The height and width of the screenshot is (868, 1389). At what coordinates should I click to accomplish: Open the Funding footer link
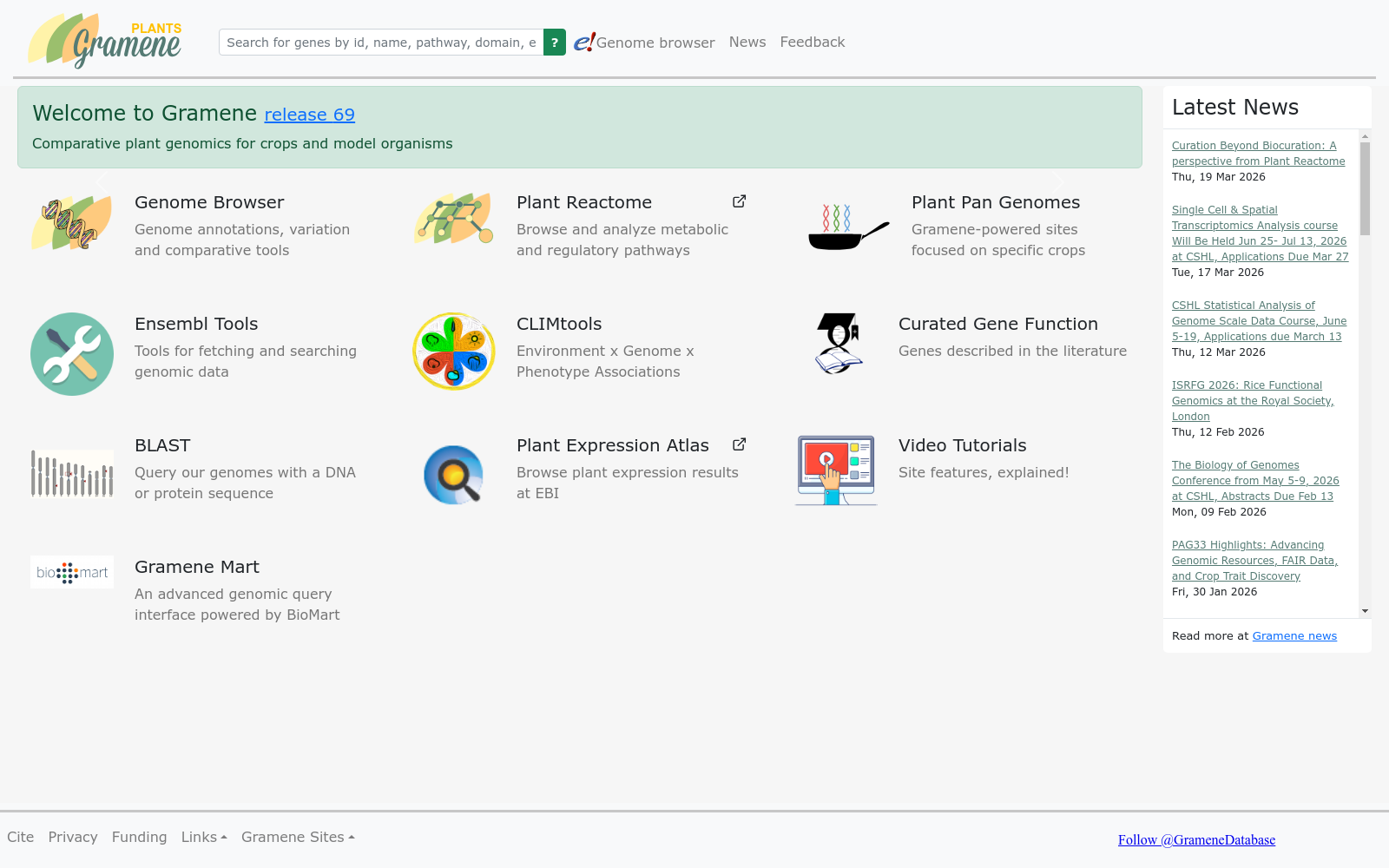coord(139,837)
